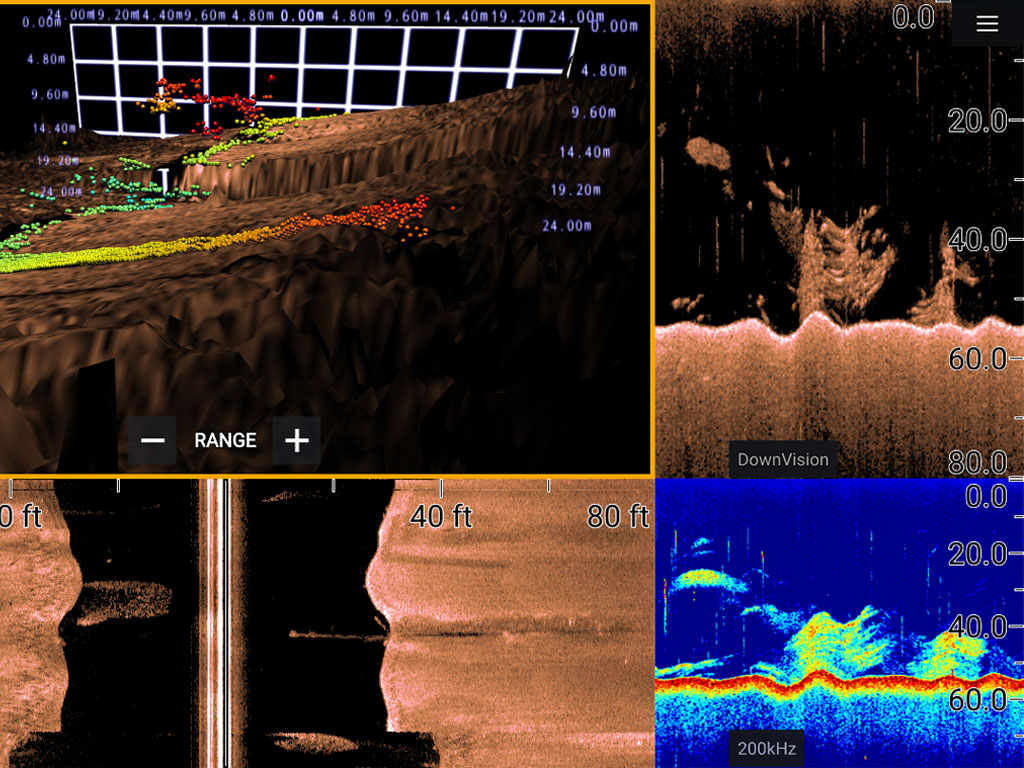Click the RANGE label
This screenshot has width=1024, height=768.
(x=225, y=440)
